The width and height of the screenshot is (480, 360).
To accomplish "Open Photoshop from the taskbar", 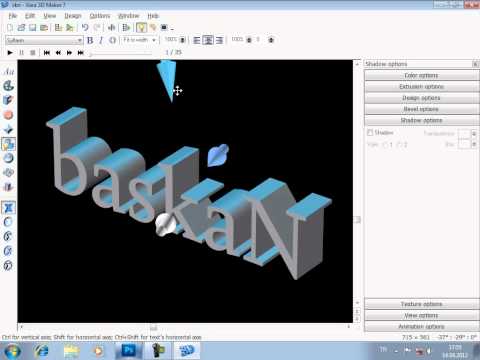I will [129, 351].
